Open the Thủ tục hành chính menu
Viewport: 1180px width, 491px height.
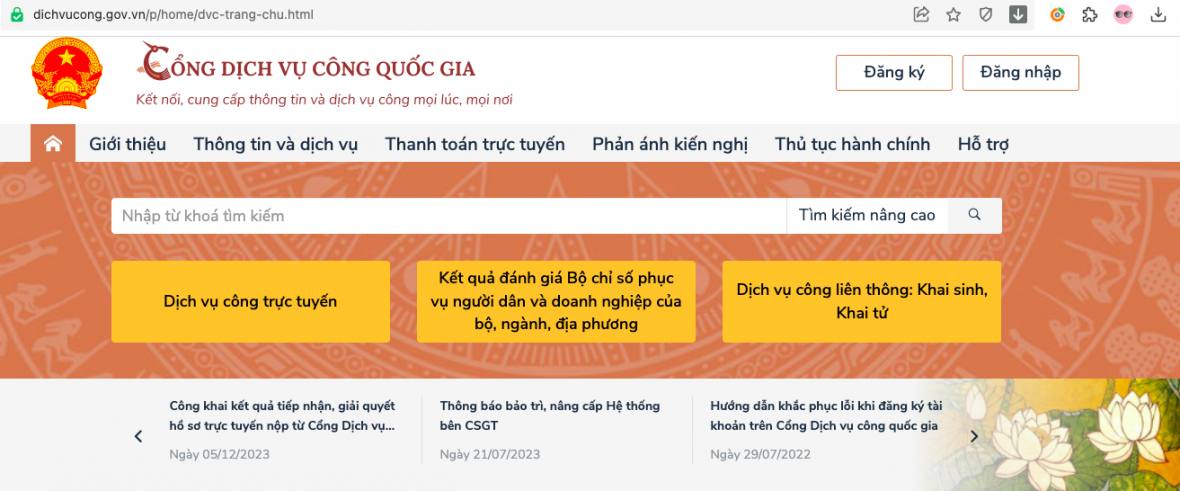coord(852,144)
